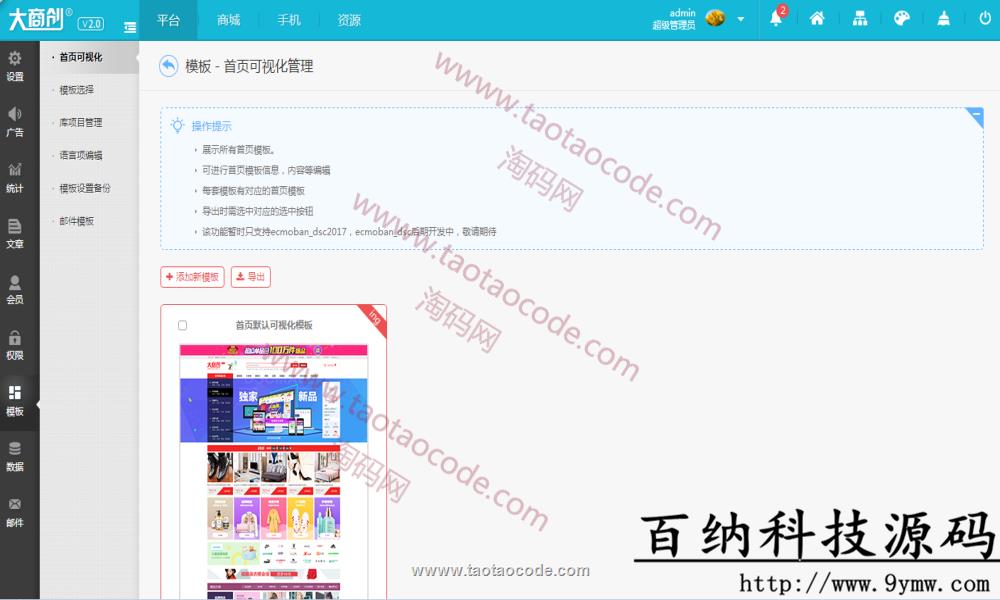Click the homepage template preview thumbnail
Image resolution: width=1000 pixels, height=600 pixels.
[x=273, y=470]
